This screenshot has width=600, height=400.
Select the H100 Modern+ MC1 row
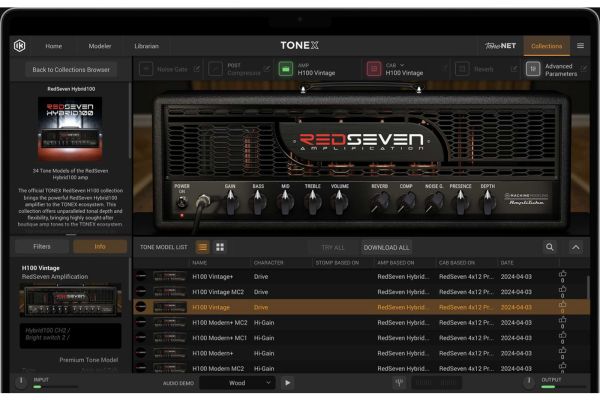point(361,338)
